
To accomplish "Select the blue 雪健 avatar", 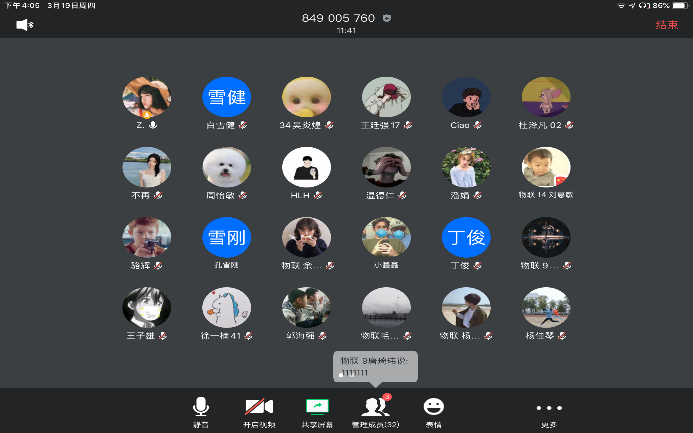I will coord(226,98).
